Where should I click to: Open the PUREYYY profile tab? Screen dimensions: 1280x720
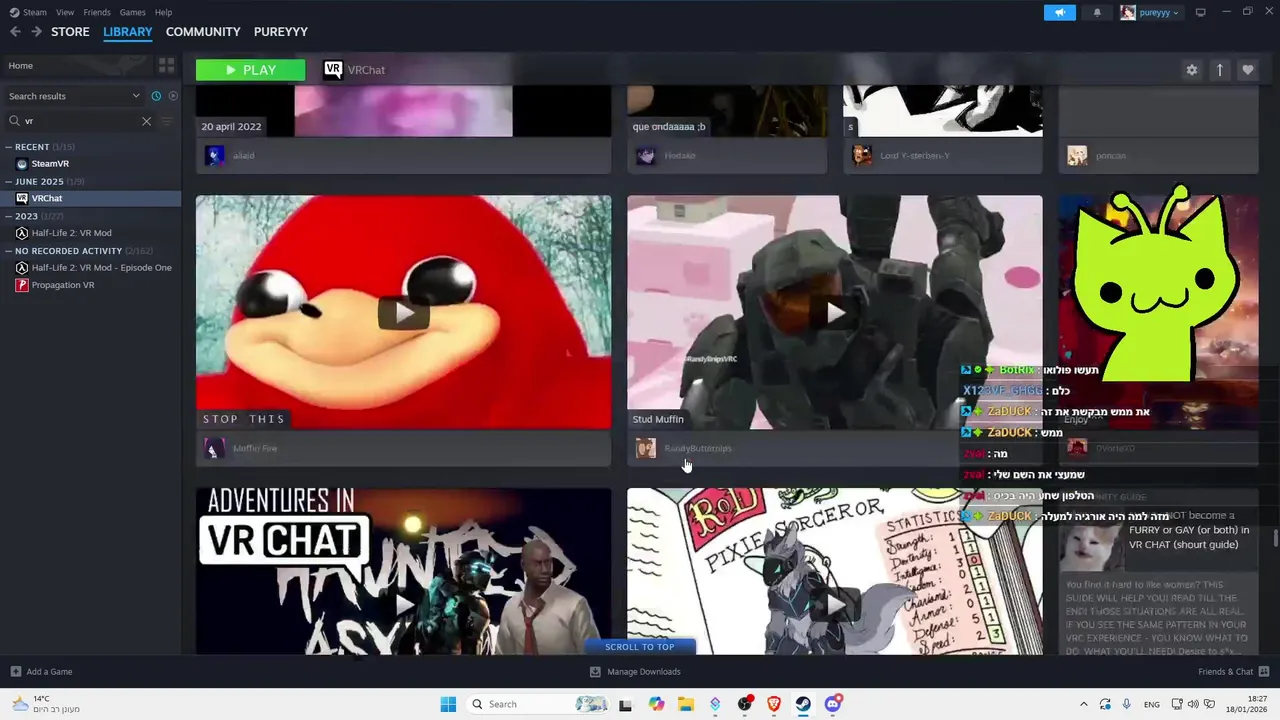coord(281,31)
